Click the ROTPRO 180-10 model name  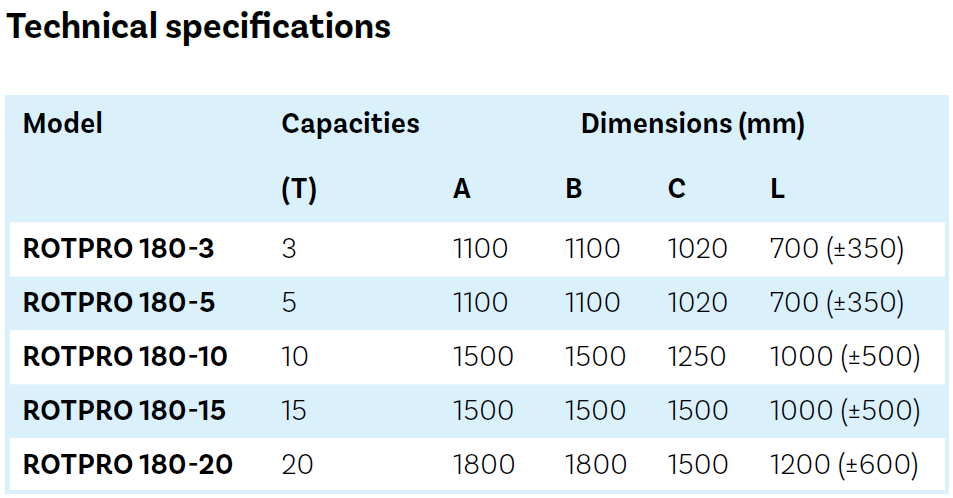tap(125, 357)
